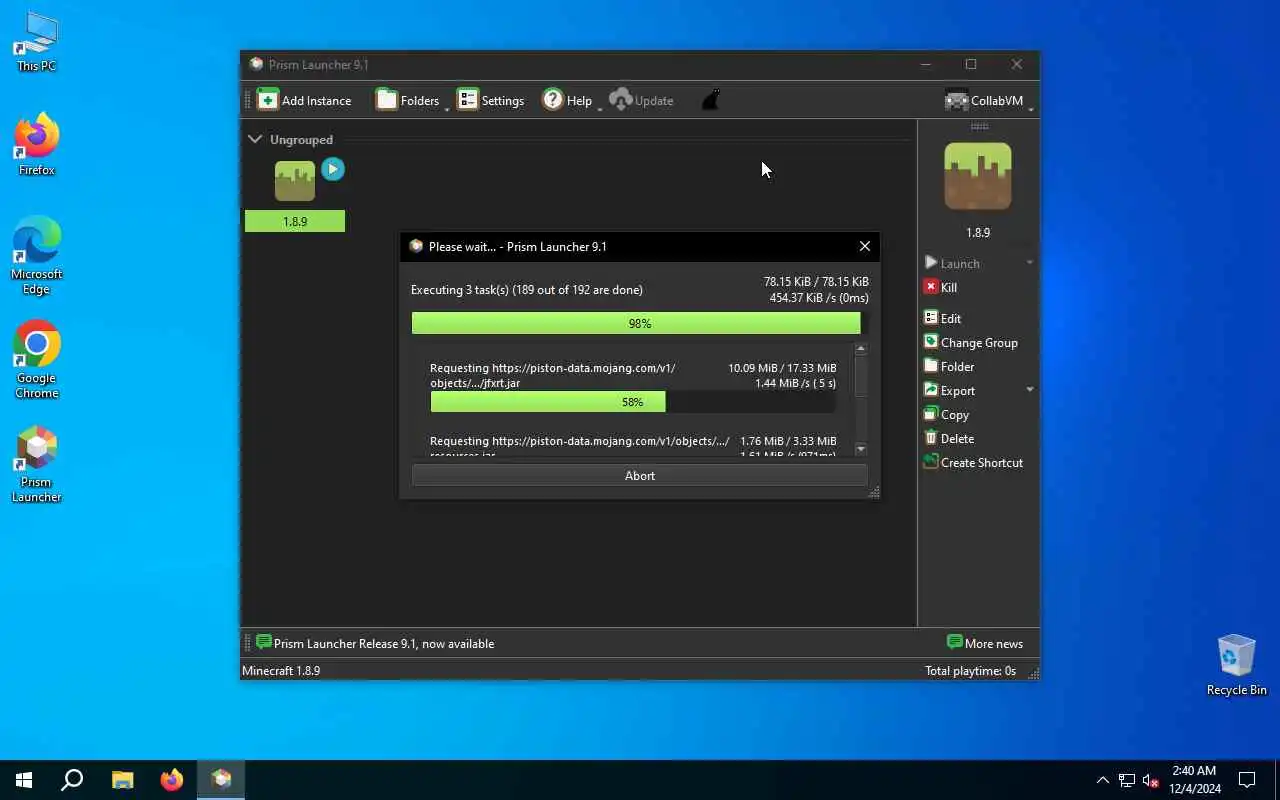Screen dimensions: 1280x800
Task: Open Microsoft Edge desktop shortcut
Action: point(37,256)
